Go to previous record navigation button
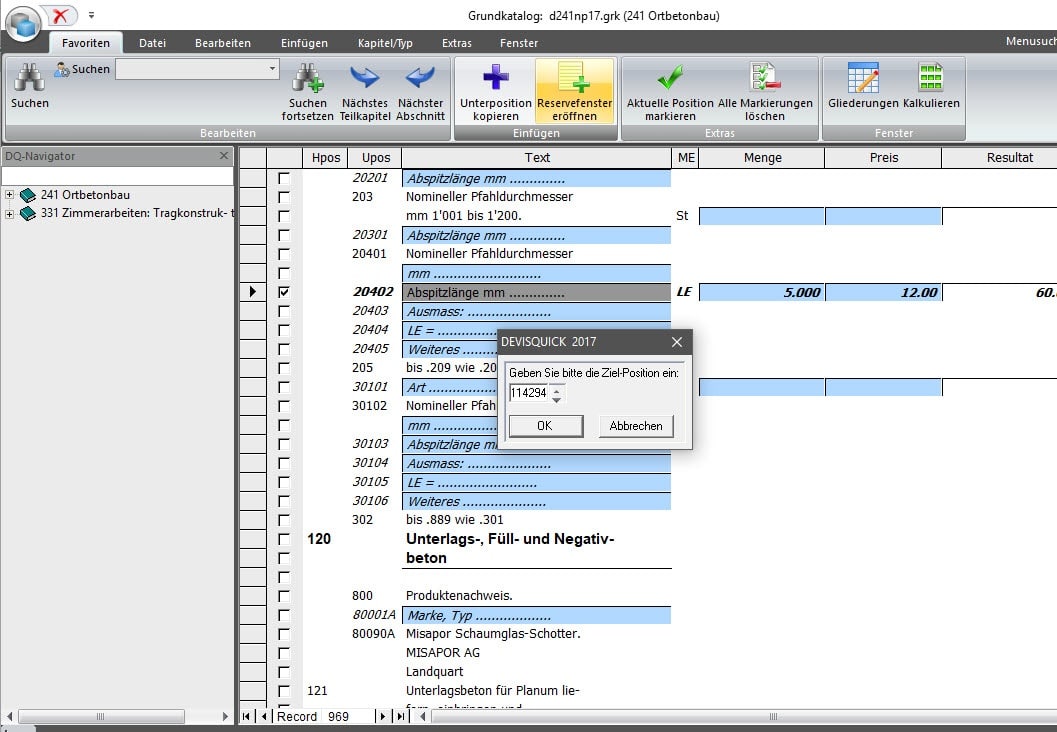The height and width of the screenshot is (732, 1057). click(264, 716)
